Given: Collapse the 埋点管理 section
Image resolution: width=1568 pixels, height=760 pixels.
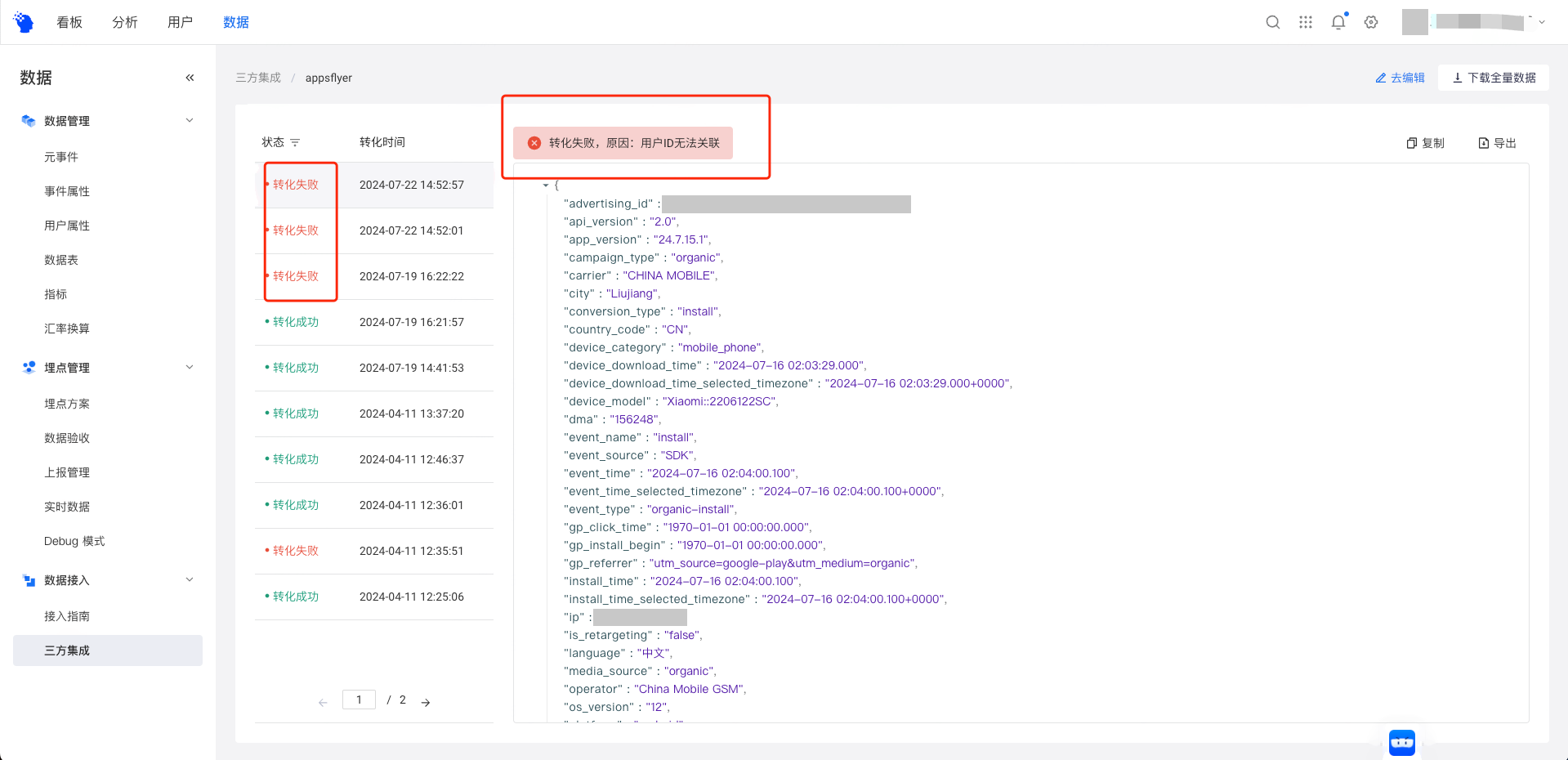Looking at the screenshot, I should (x=190, y=367).
